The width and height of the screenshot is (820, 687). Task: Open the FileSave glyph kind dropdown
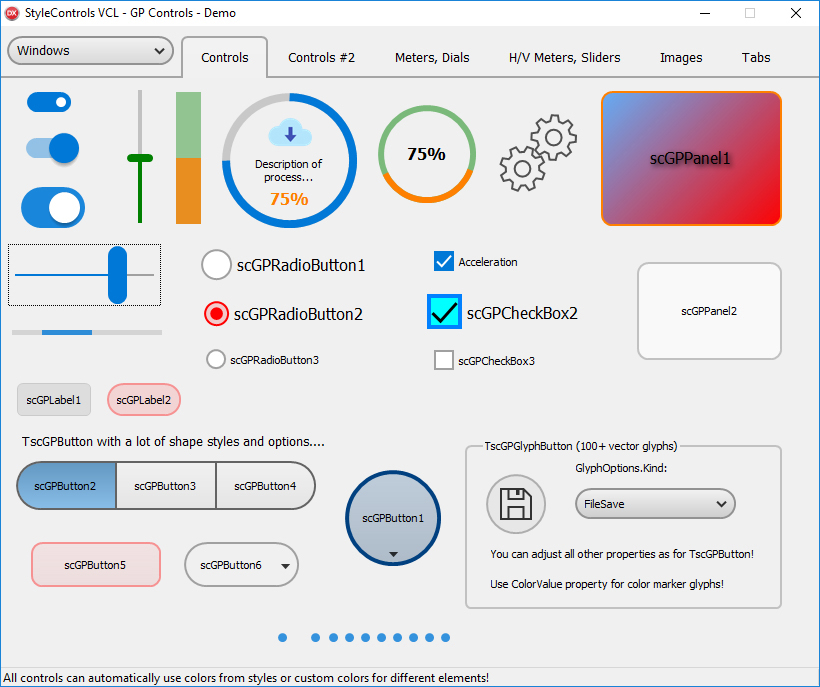tap(655, 504)
